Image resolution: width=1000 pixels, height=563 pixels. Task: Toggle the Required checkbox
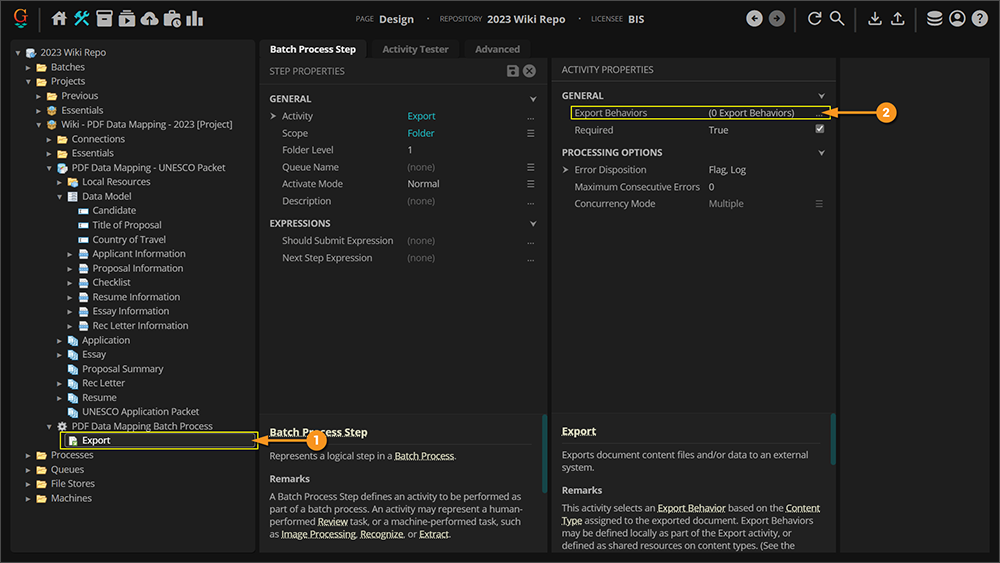tap(820, 130)
